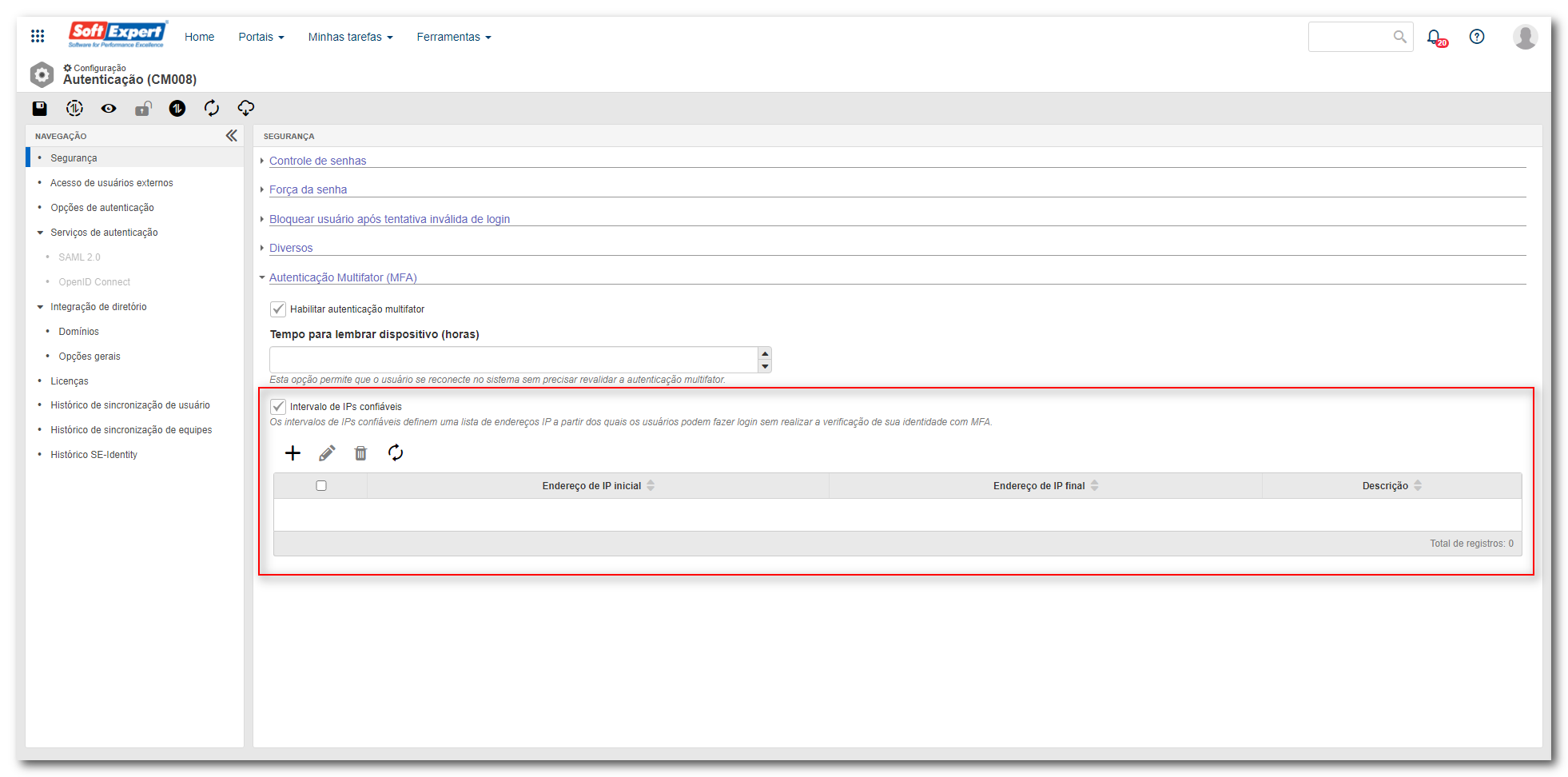Image resolution: width=1568 pixels, height=777 pixels.
Task: Decrease device remember time with down arrow
Action: pos(765,366)
